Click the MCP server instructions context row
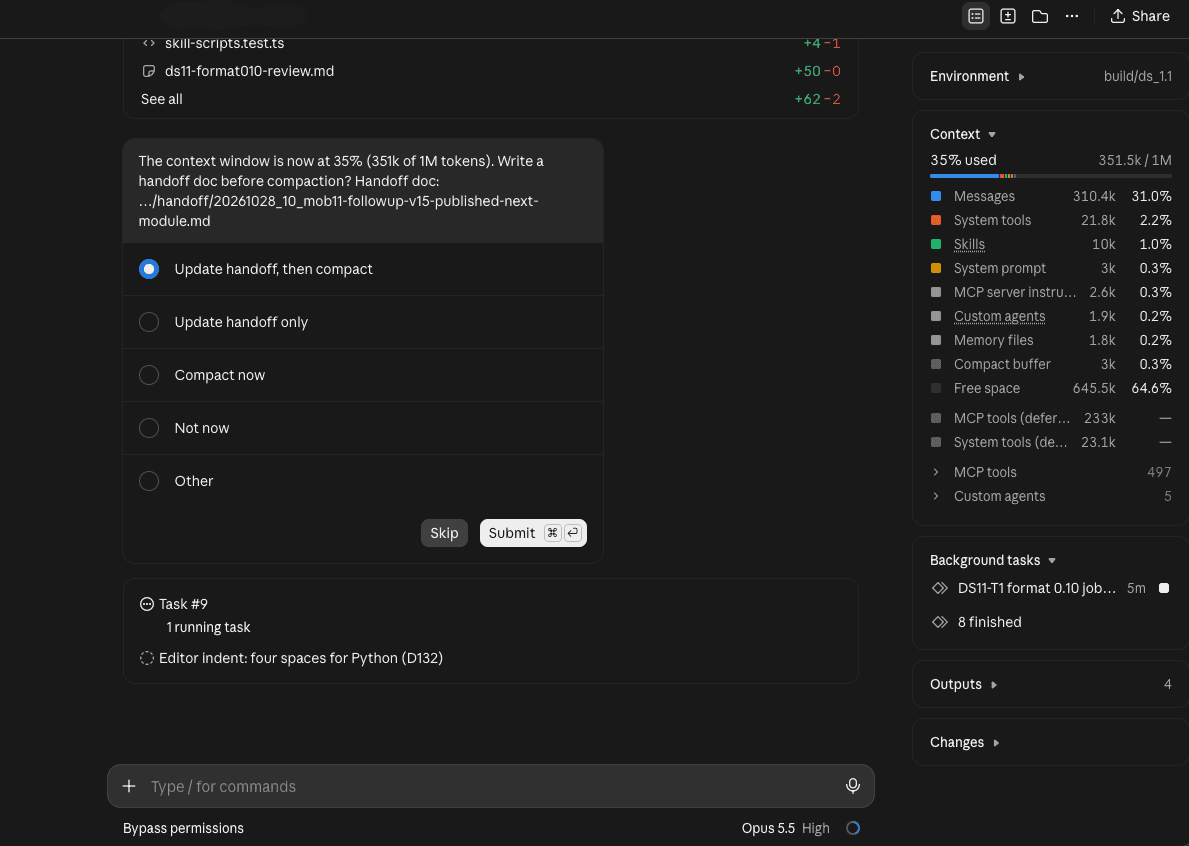The image size is (1189, 846). (1050, 293)
